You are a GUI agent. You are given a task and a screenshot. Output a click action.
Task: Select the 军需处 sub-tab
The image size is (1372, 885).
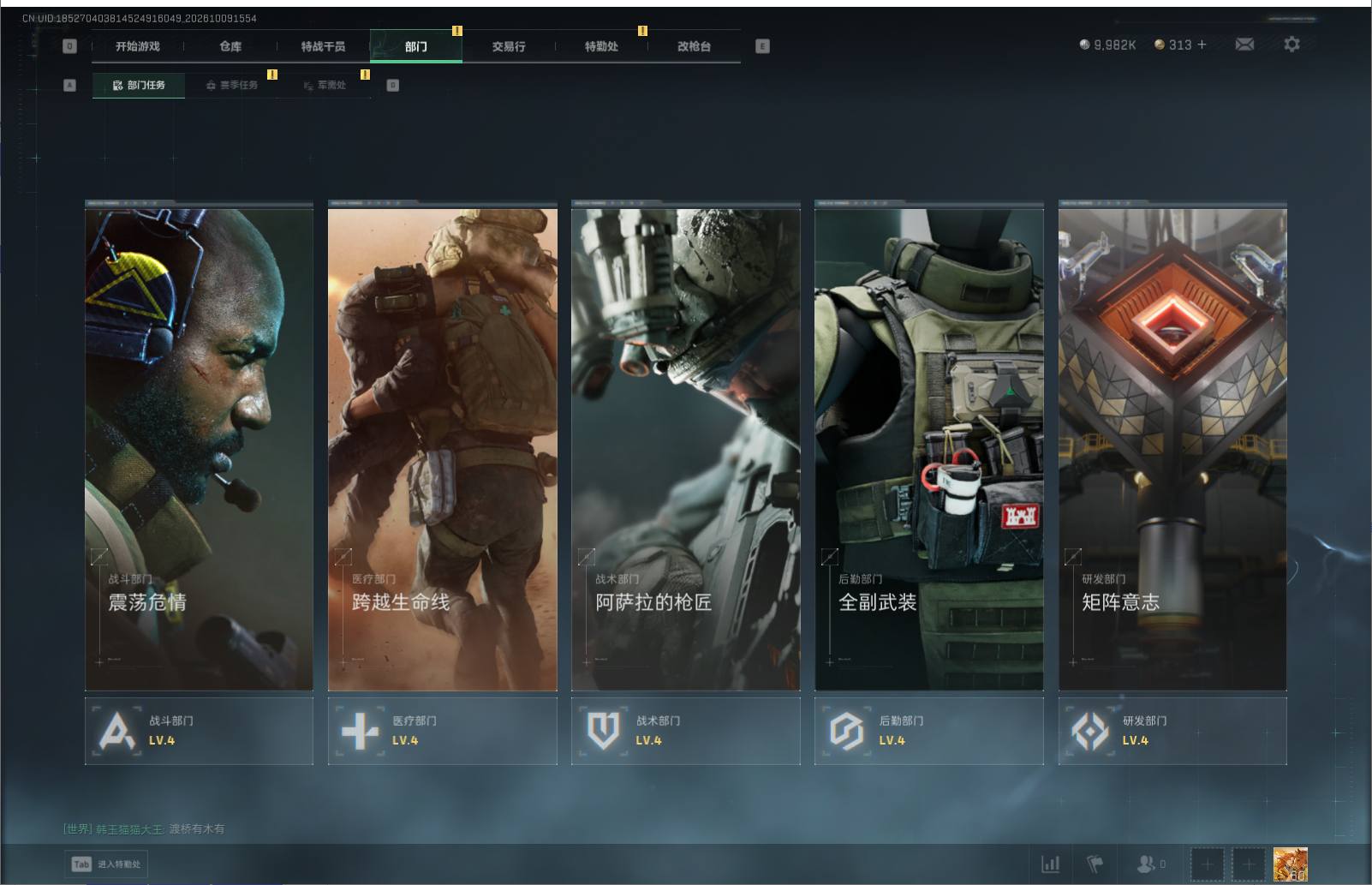[325, 85]
